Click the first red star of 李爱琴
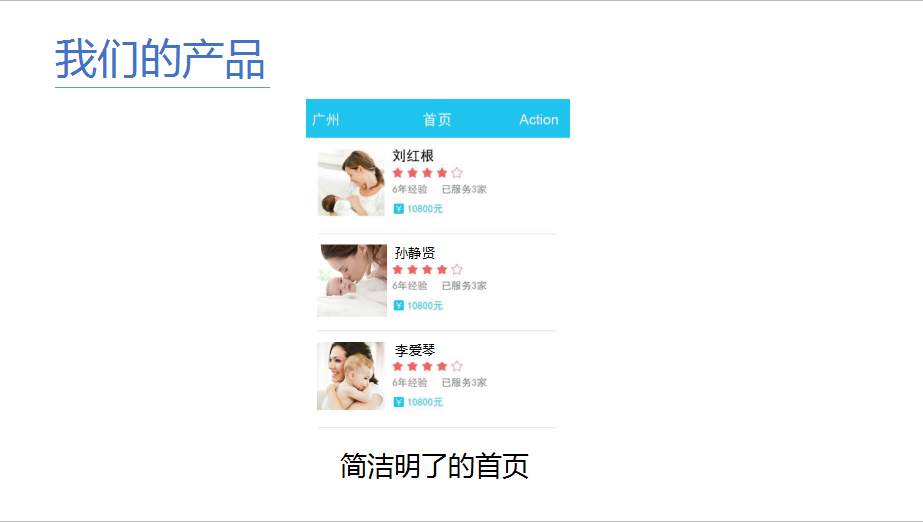Screen dimensions: 923x522 (x=398, y=366)
